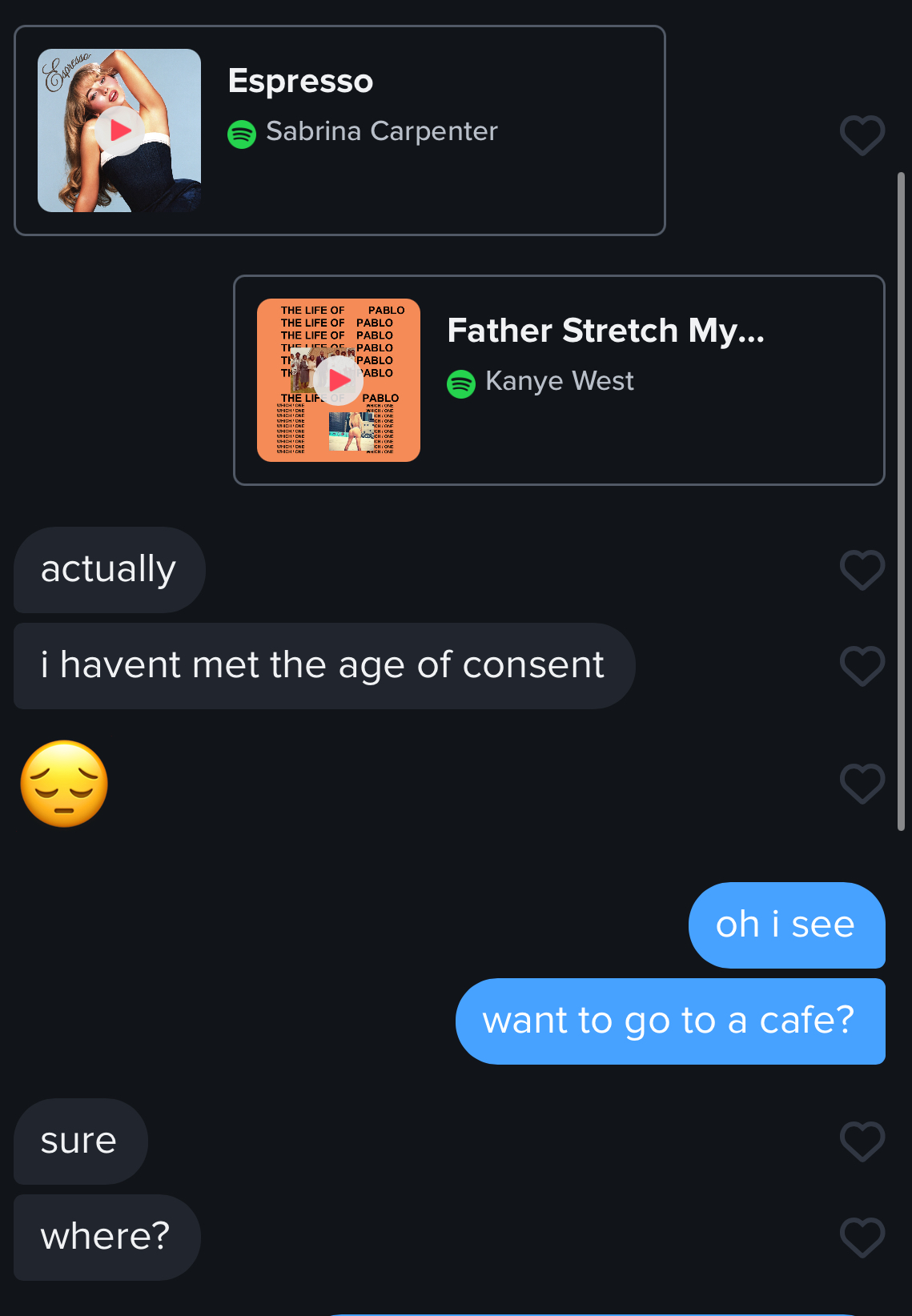Select the "where?" message bubble
This screenshot has height=1316, width=912.
[106, 1237]
